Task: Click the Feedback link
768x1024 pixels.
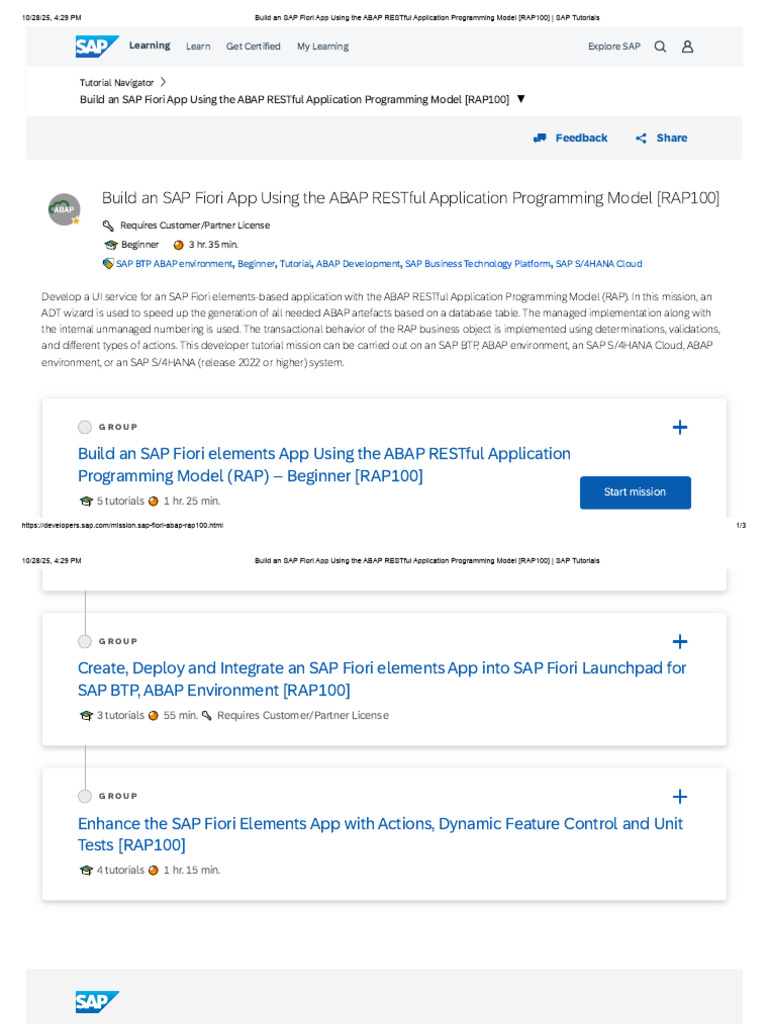Action: (x=581, y=138)
